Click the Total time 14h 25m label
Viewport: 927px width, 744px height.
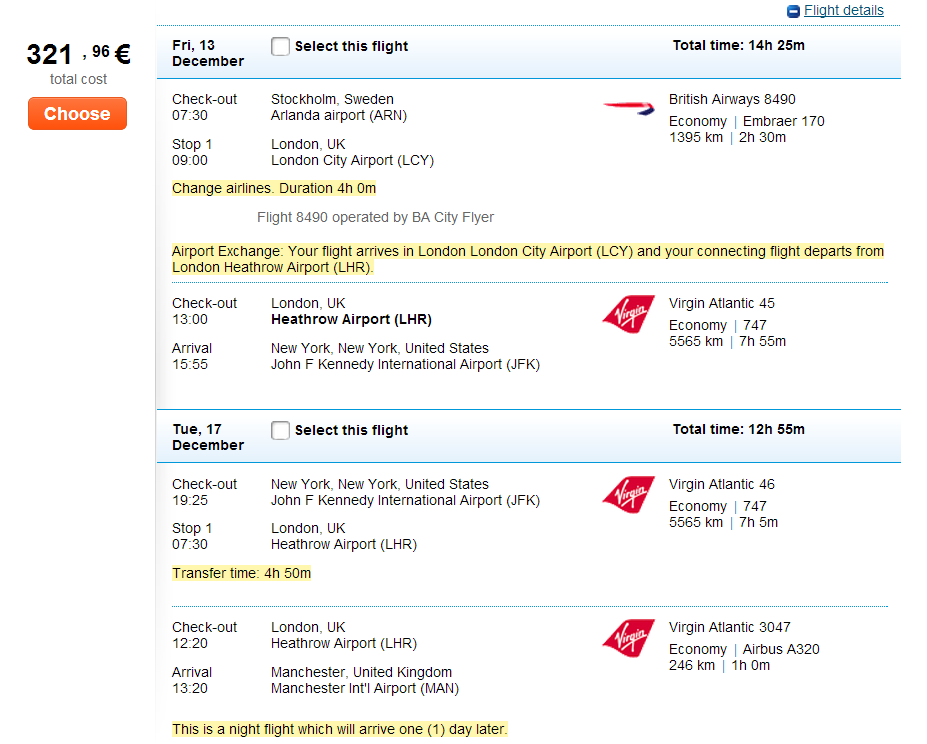point(738,45)
